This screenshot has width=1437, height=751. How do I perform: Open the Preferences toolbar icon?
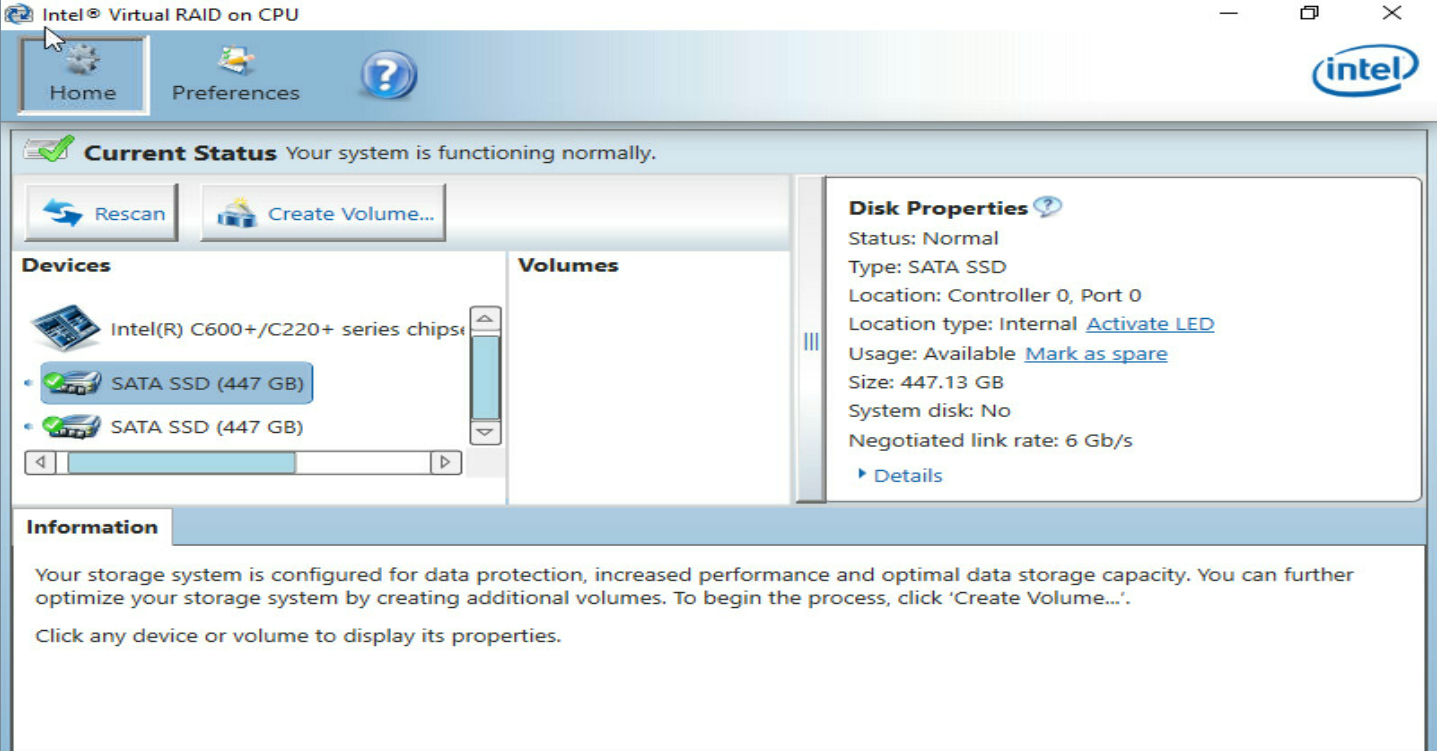tap(236, 60)
